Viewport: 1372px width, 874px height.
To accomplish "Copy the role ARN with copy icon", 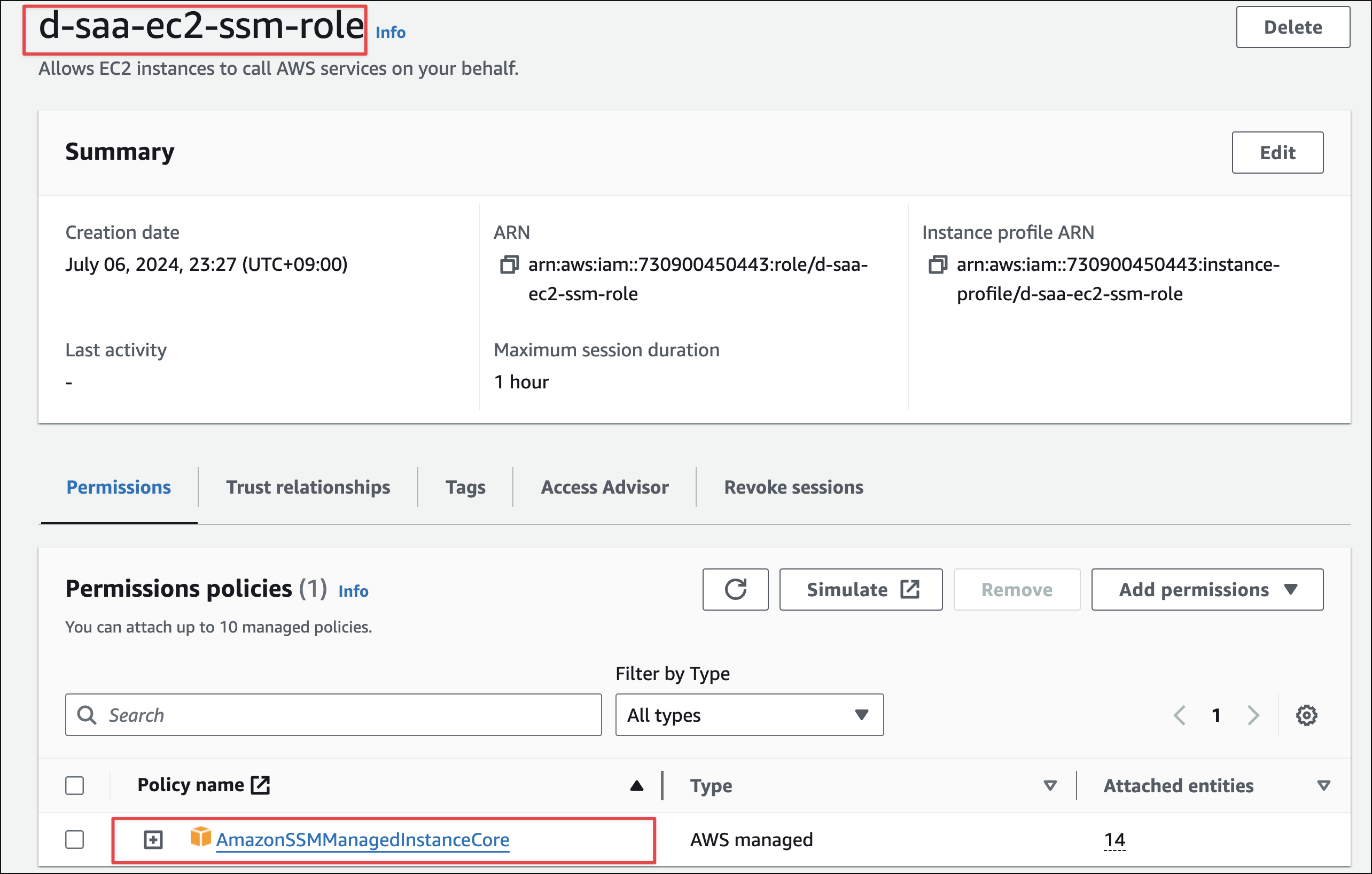I will click(x=509, y=264).
